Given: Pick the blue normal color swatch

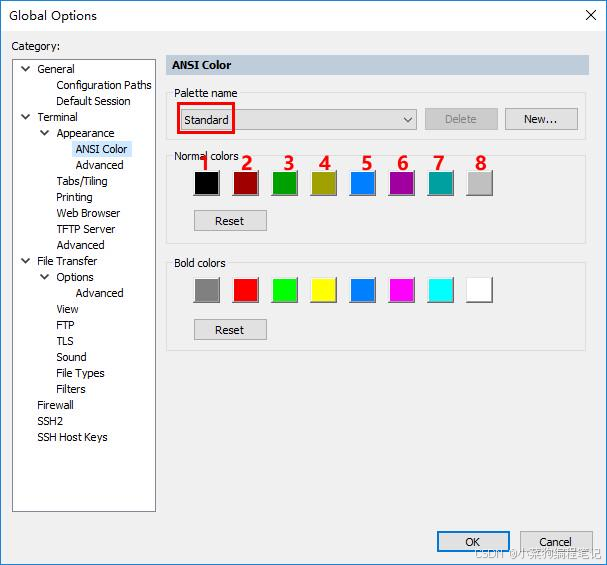Looking at the screenshot, I should tap(362, 183).
